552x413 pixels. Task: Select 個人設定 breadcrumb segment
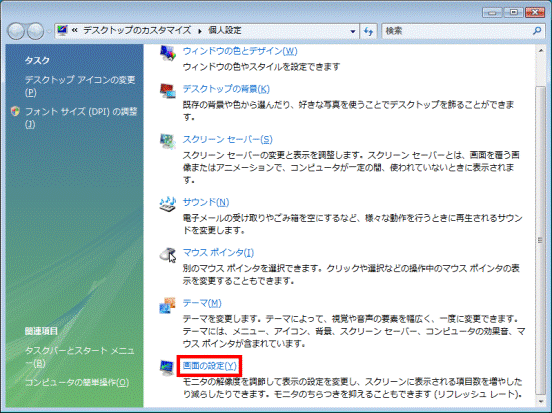tap(225, 31)
